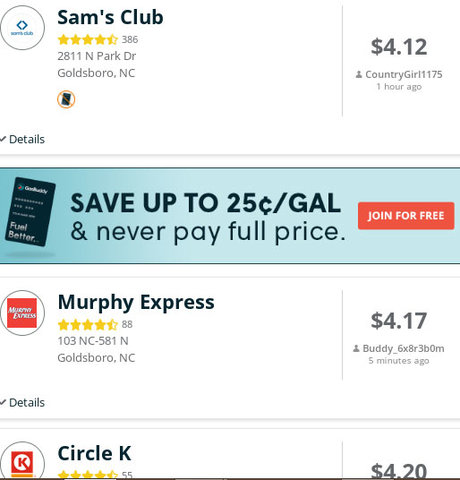
Task: Click the orange pay-with-phone amenity icon
Action: point(66,99)
